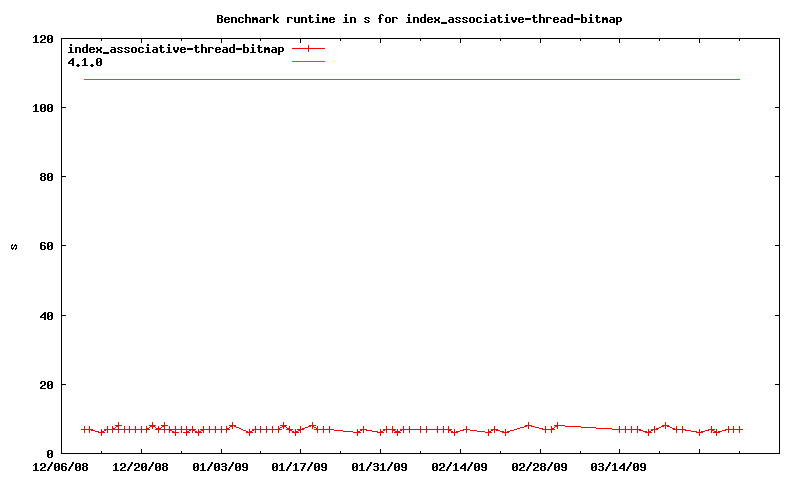Click the 02/28/09 date label
This screenshot has height=480, width=800.
[539, 466]
